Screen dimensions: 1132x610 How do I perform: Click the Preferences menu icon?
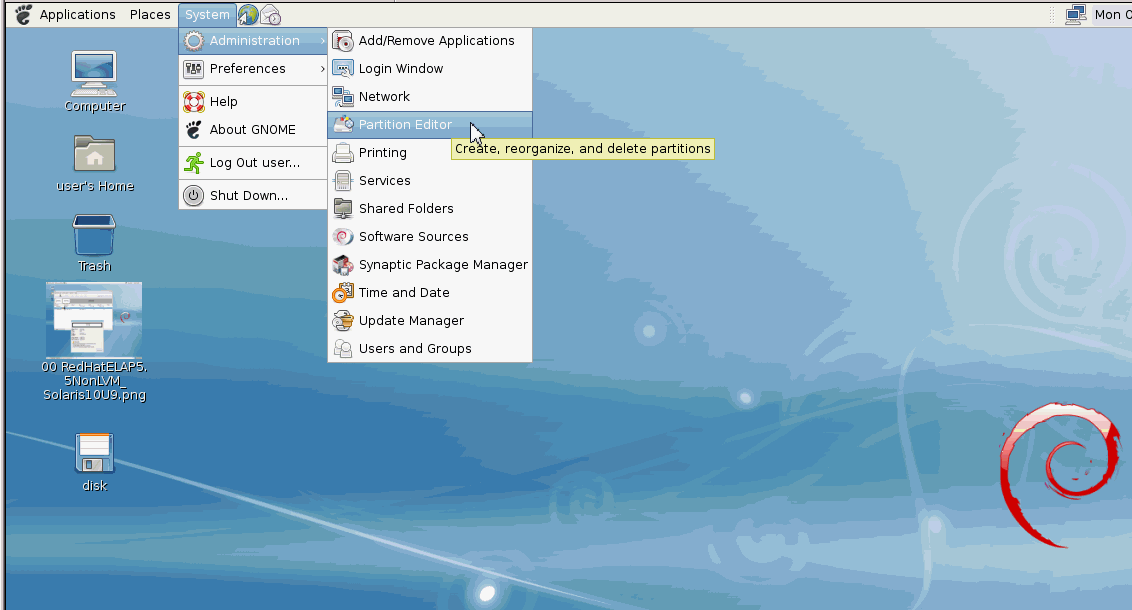tap(193, 69)
